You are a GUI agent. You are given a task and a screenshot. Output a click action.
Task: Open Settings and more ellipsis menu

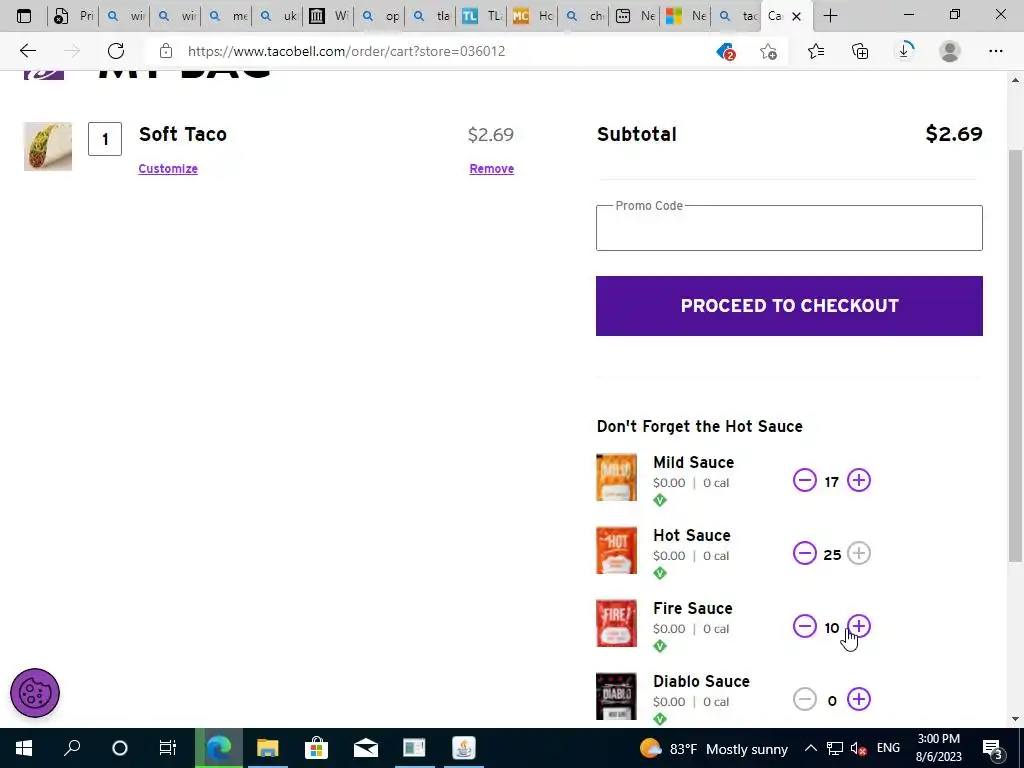(x=995, y=51)
